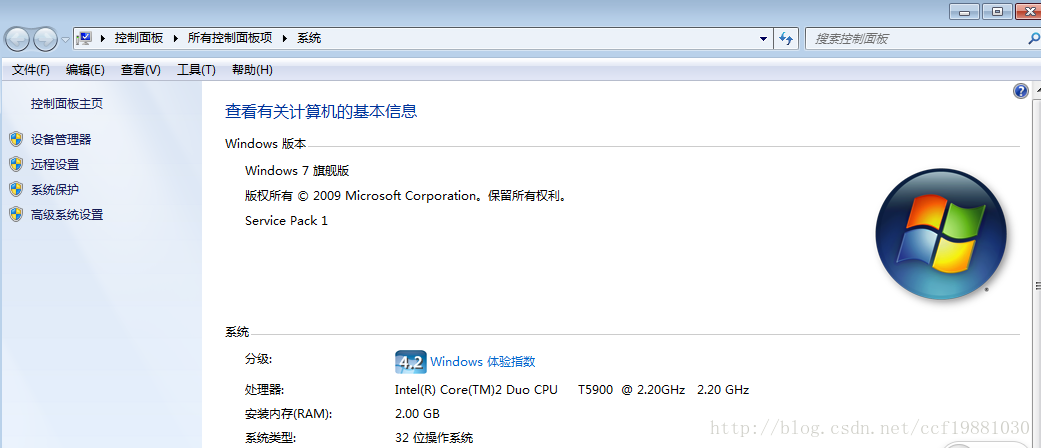Click the 系统类型: label
This screenshot has height=448, width=1041.
coord(271,438)
